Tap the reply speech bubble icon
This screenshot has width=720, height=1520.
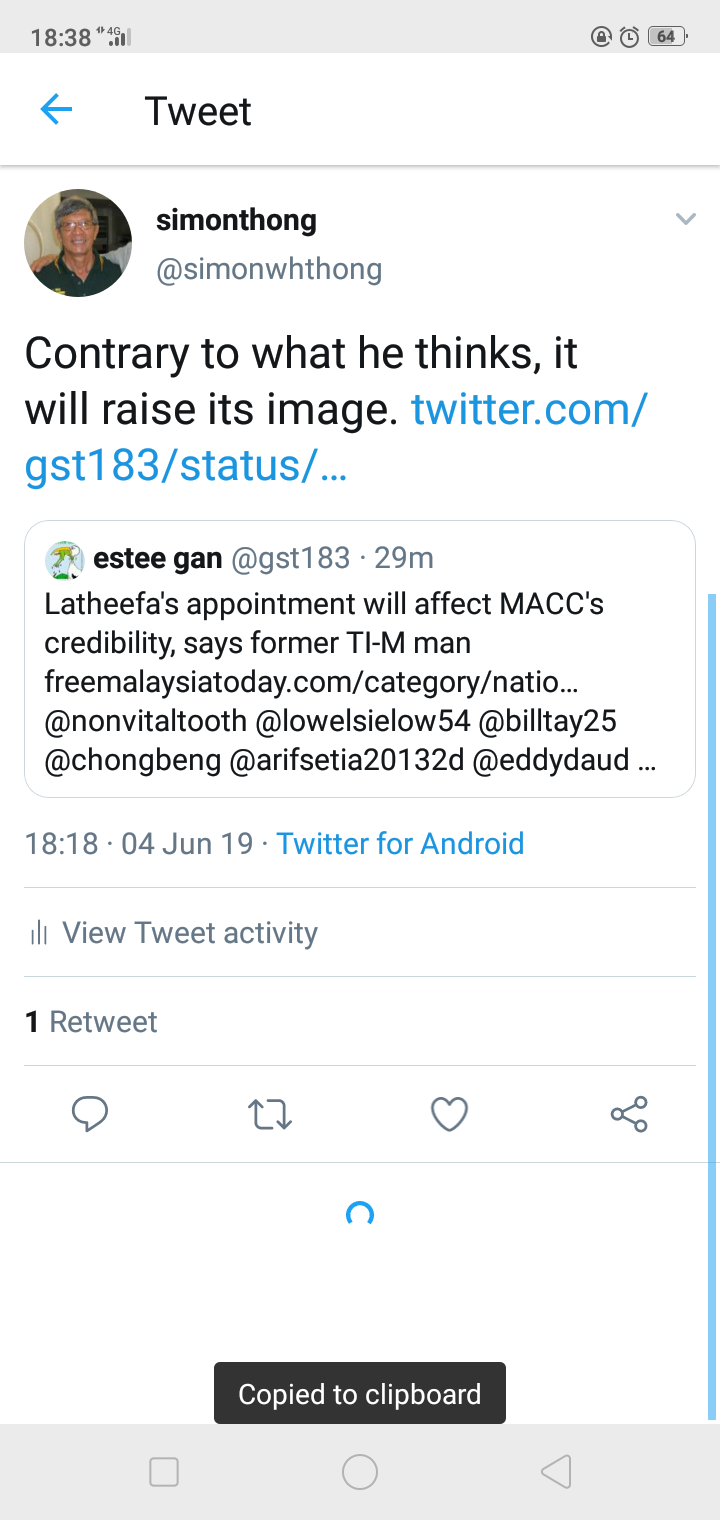click(90, 1114)
